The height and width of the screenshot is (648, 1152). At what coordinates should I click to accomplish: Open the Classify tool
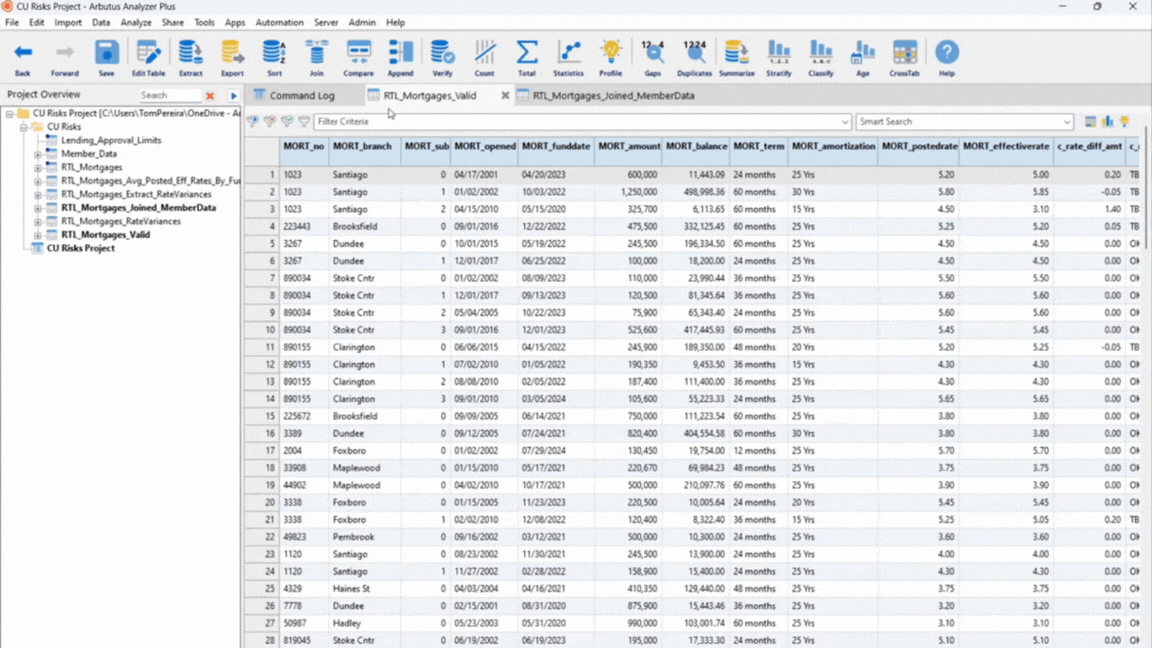coord(821,52)
